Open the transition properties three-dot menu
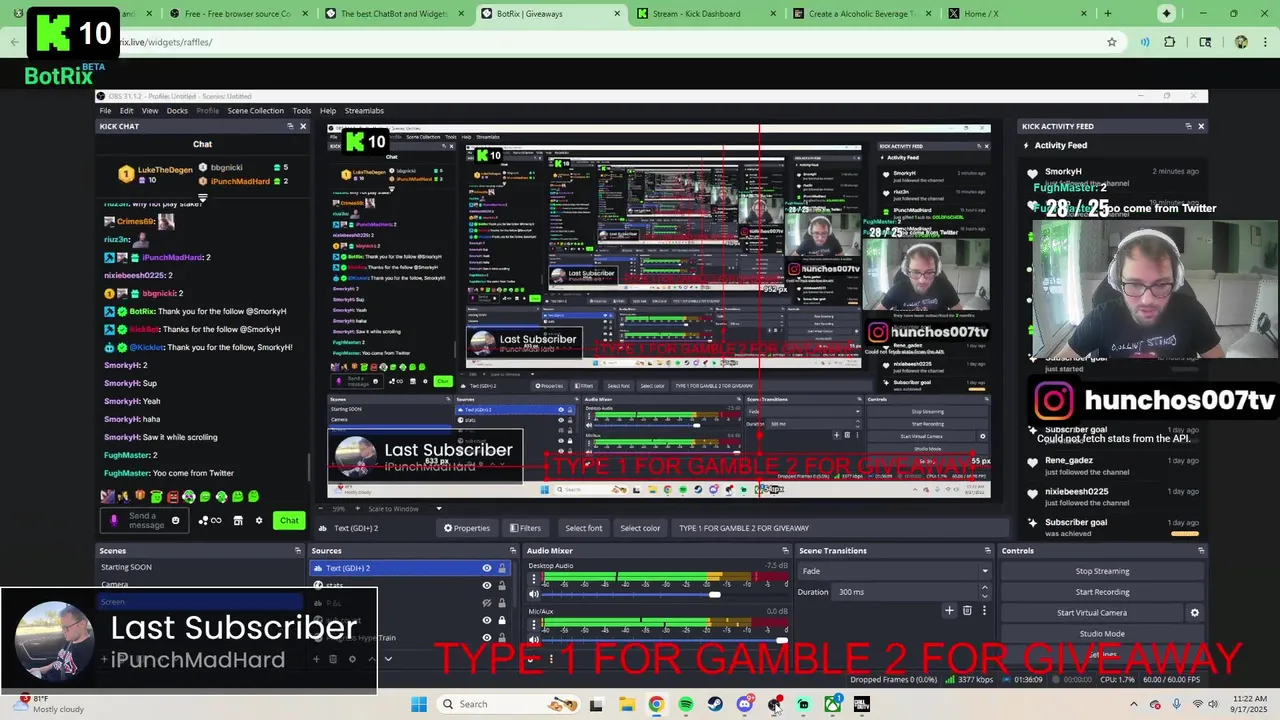This screenshot has height=720, width=1280. point(984,610)
